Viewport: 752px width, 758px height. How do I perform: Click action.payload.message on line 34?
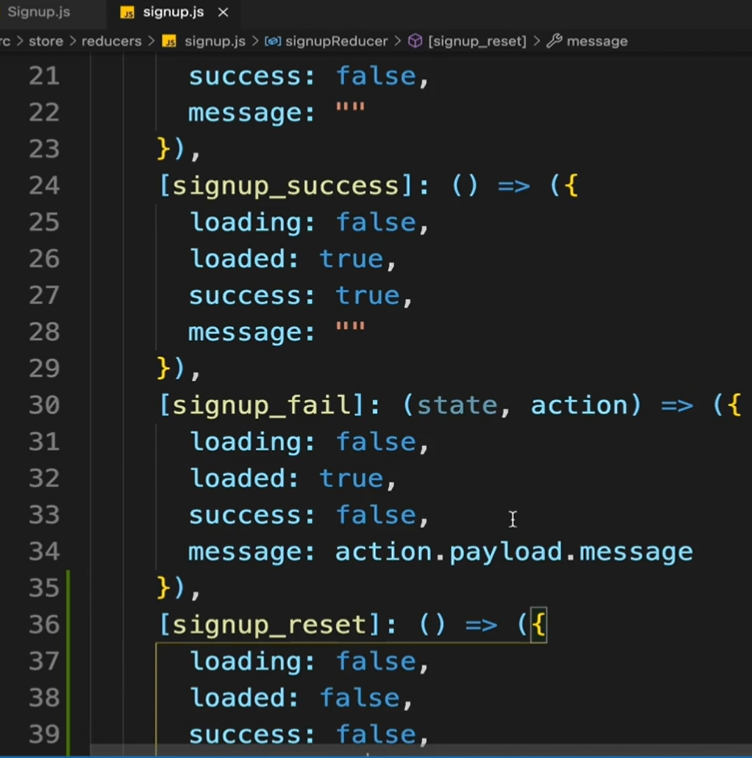pos(514,552)
